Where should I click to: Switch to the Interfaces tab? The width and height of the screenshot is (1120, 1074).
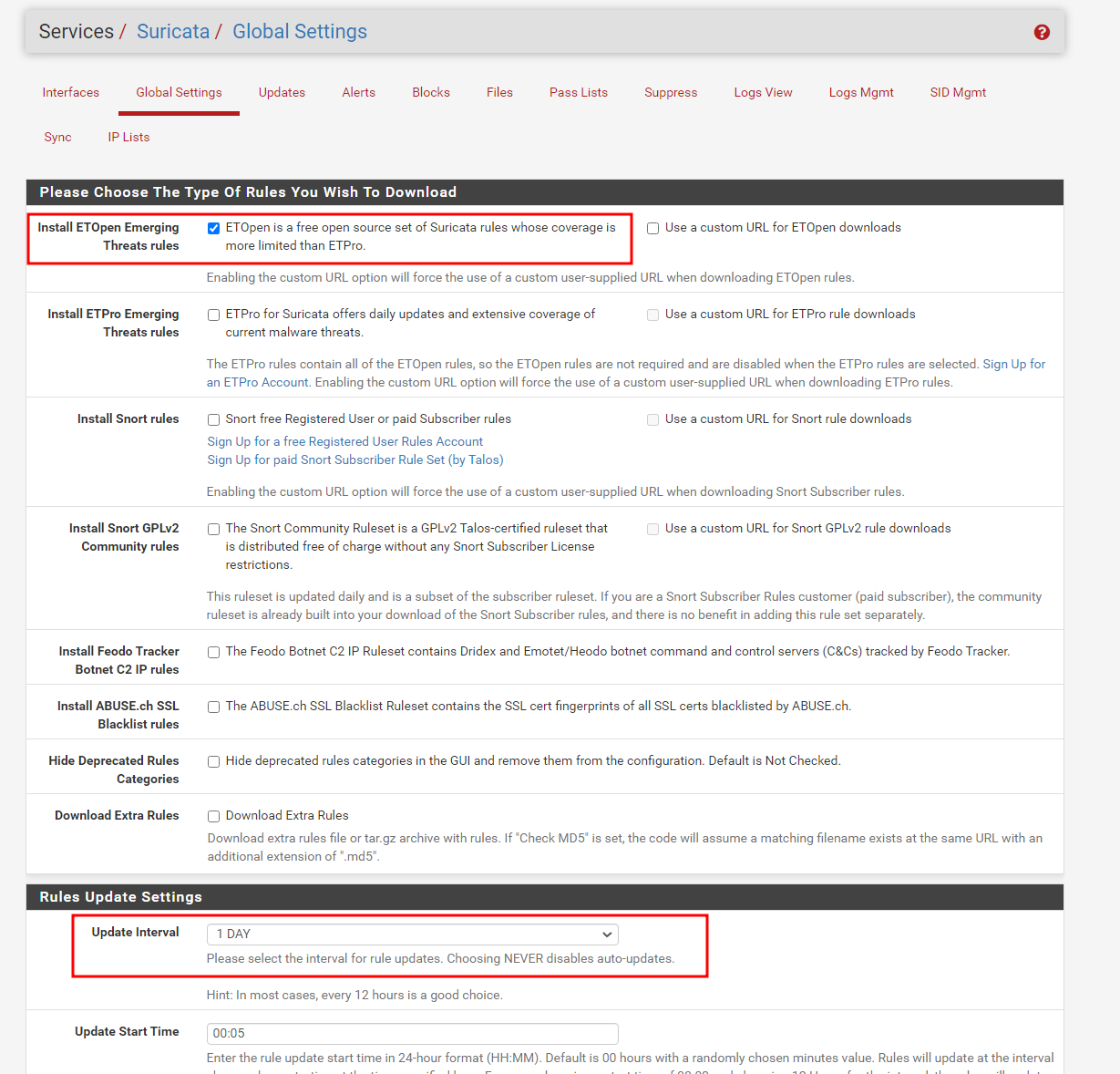[x=71, y=92]
